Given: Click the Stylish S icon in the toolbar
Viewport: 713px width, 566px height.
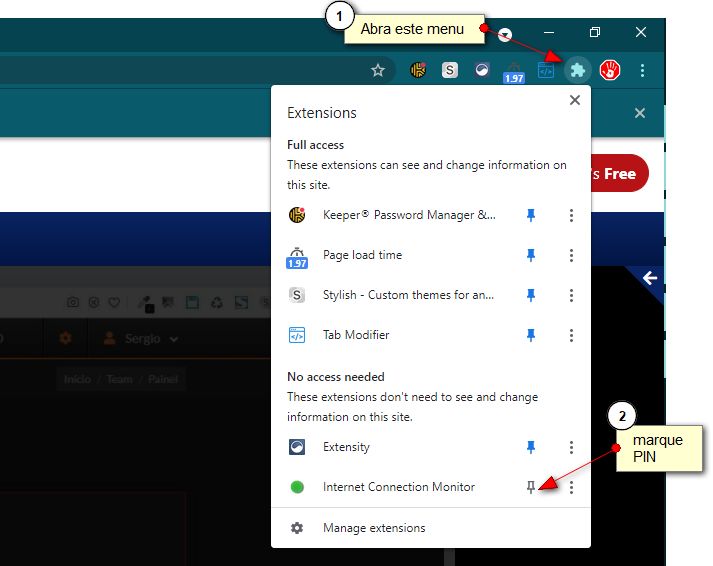Looking at the screenshot, I should coord(450,70).
